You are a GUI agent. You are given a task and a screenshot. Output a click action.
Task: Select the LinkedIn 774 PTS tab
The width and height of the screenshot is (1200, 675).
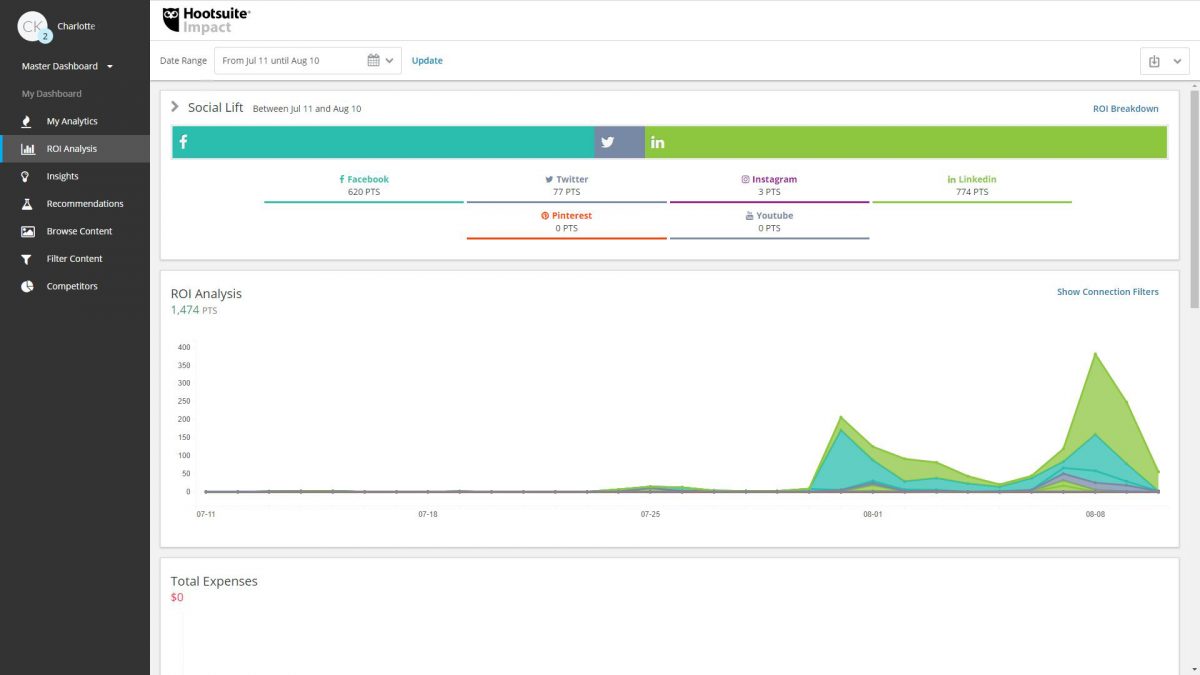click(x=972, y=186)
